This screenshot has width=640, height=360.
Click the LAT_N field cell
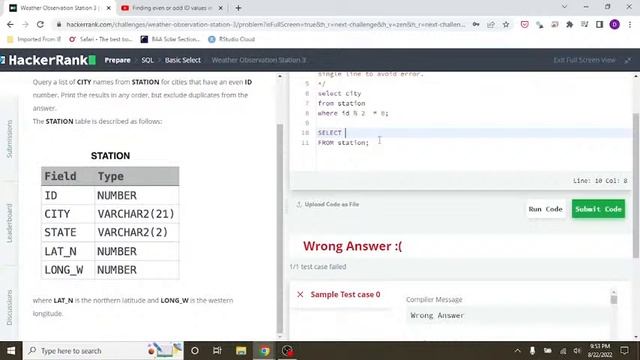tap(68, 251)
